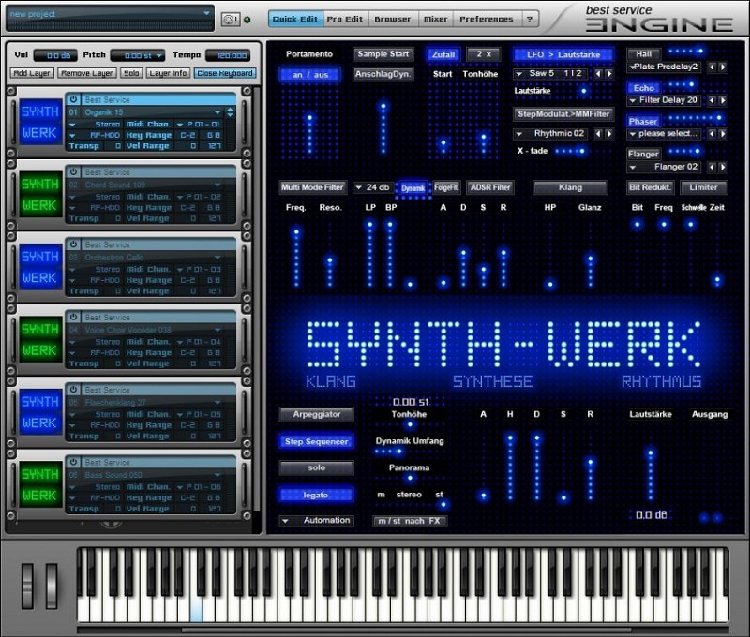The height and width of the screenshot is (637, 750).
Task: Go to next step modulator preset Rhythmic 02
Action: pyautogui.click(x=609, y=134)
